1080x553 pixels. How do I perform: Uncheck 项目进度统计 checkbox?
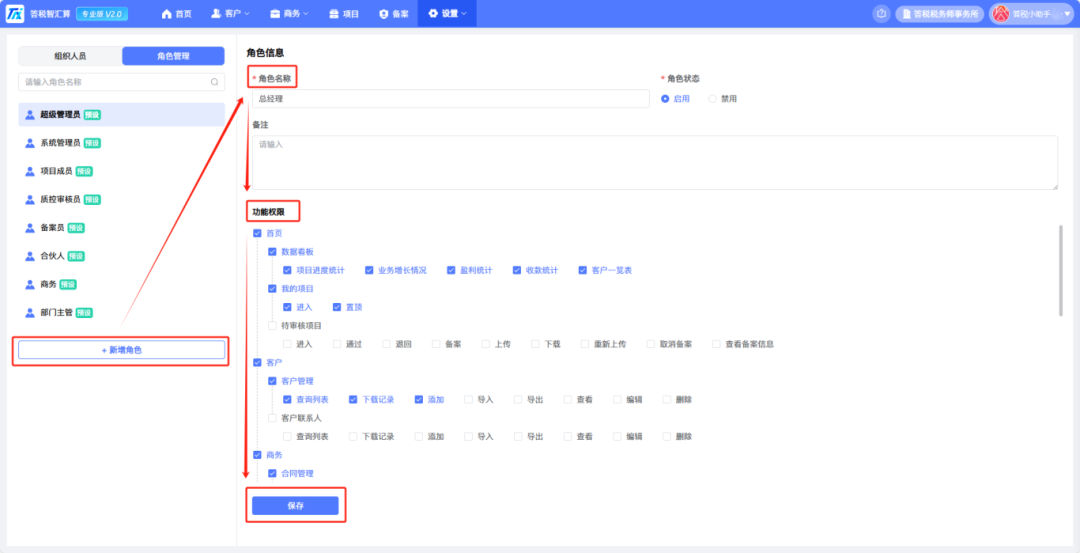click(287, 270)
